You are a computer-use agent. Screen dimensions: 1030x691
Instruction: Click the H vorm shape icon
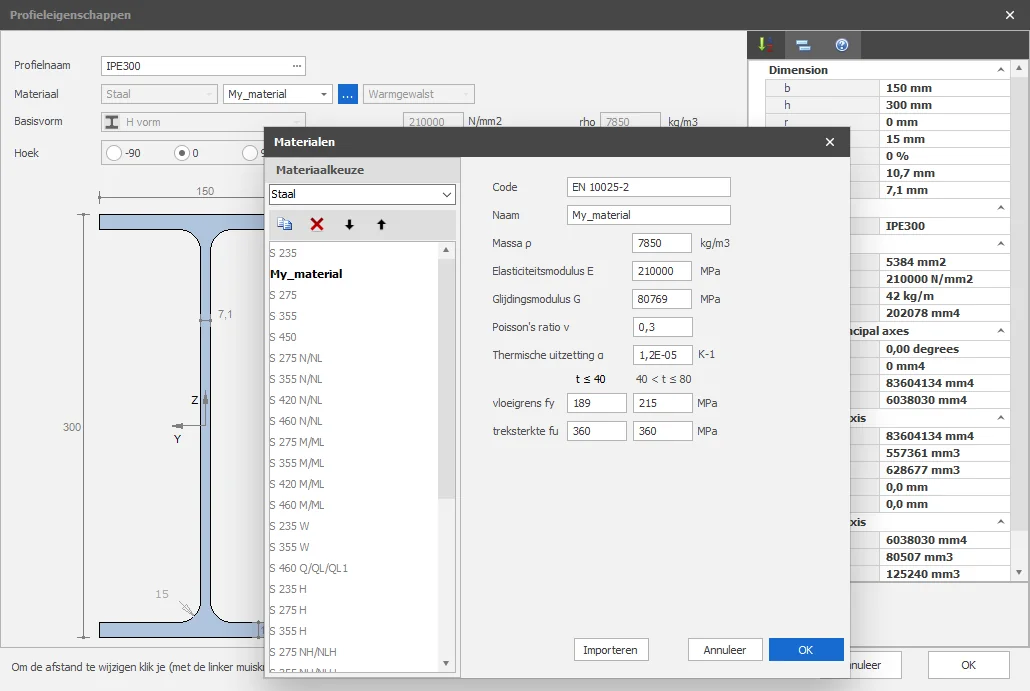[x=112, y=122]
